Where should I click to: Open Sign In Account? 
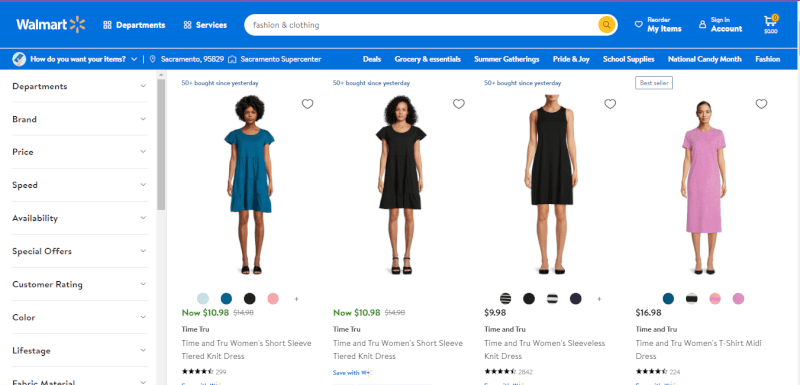[x=721, y=24]
